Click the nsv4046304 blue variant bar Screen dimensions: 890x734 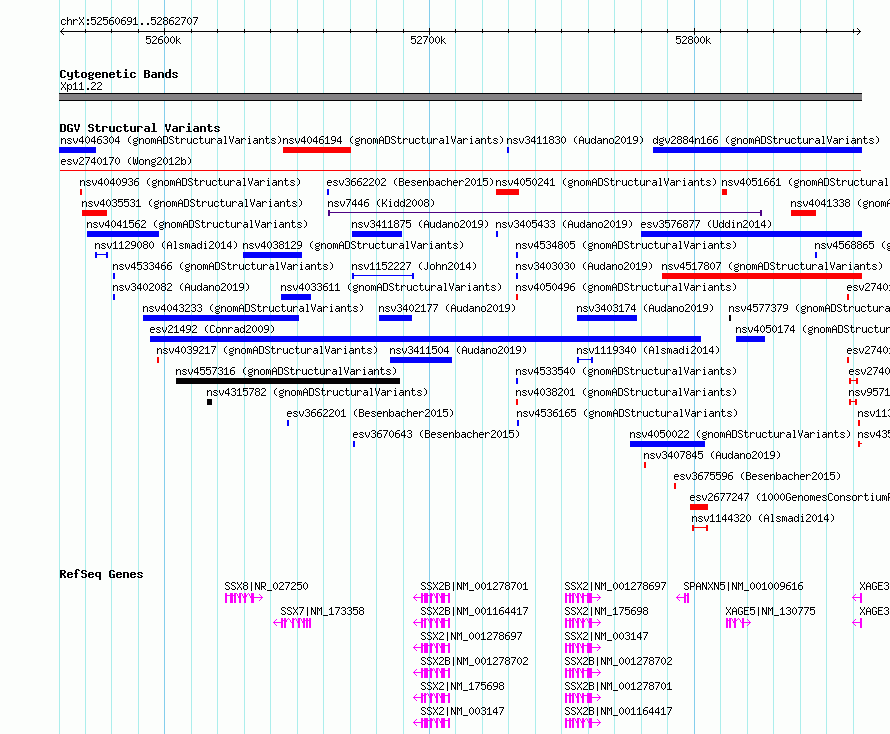click(77, 150)
